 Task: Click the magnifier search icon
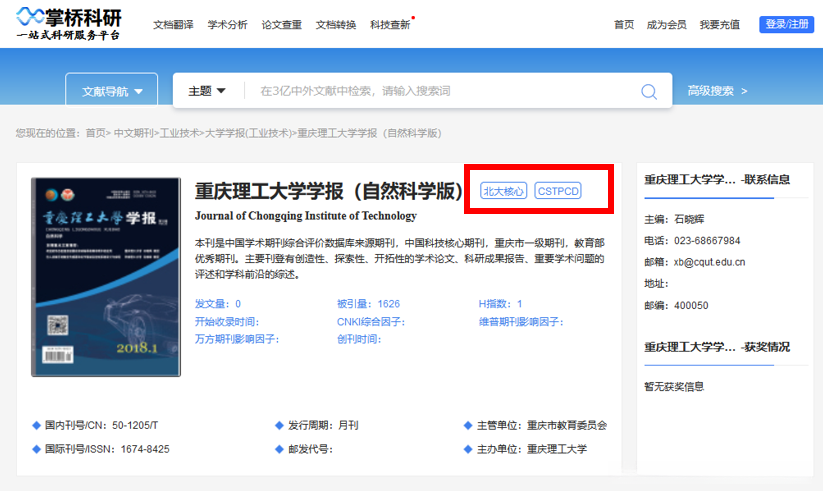pos(649,91)
